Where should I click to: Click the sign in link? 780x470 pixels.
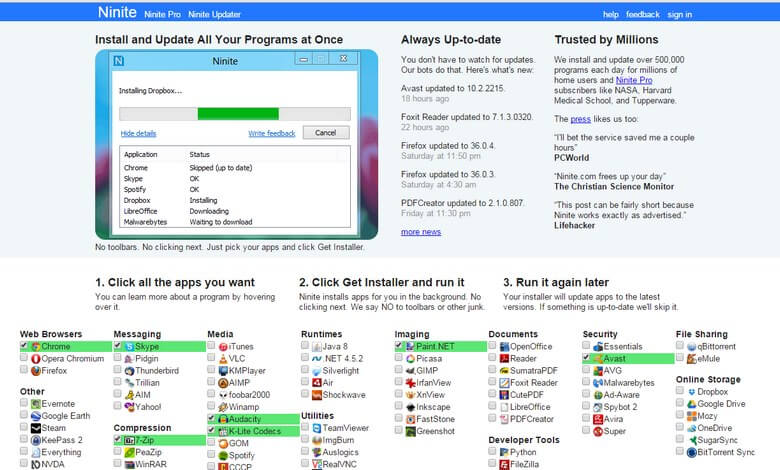pos(679,15)
